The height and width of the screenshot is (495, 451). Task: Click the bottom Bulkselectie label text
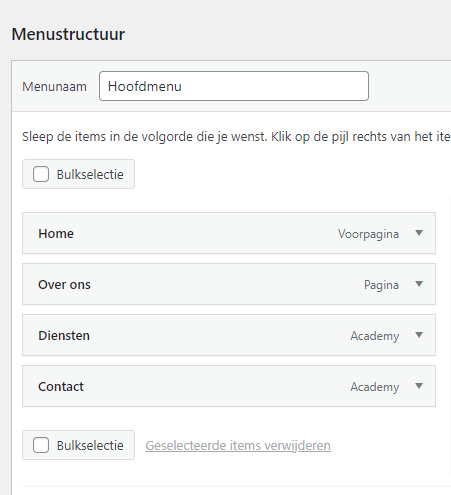[90, 445]
